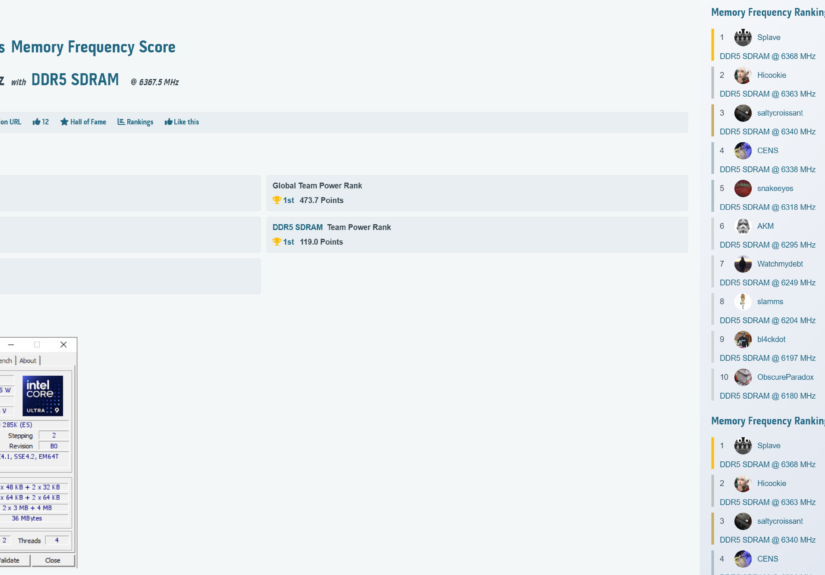825x575 pixels.
Task: Open AKM stormtrooper avatar
Action: [743, 226]
